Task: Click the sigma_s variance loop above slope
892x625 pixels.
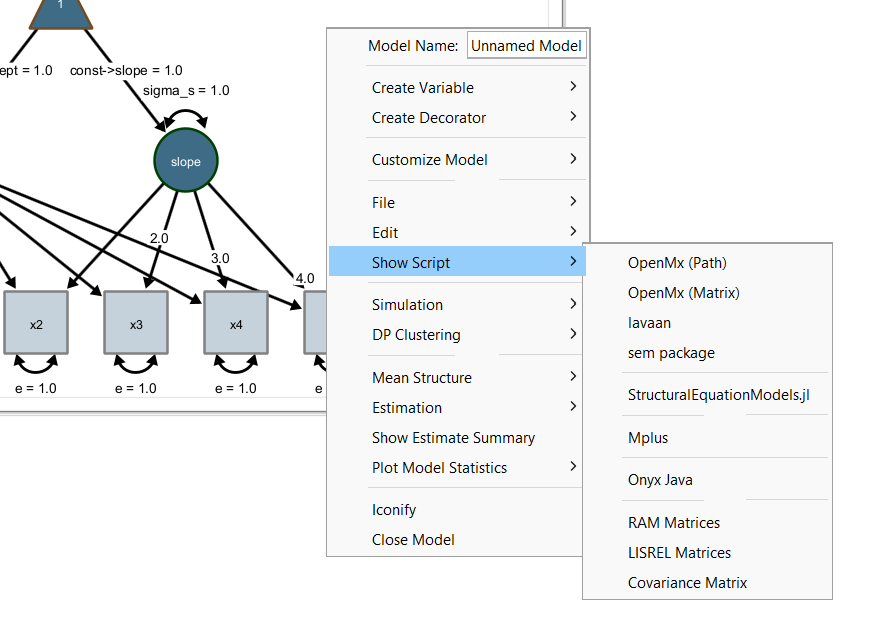Action: click(185, 116)
